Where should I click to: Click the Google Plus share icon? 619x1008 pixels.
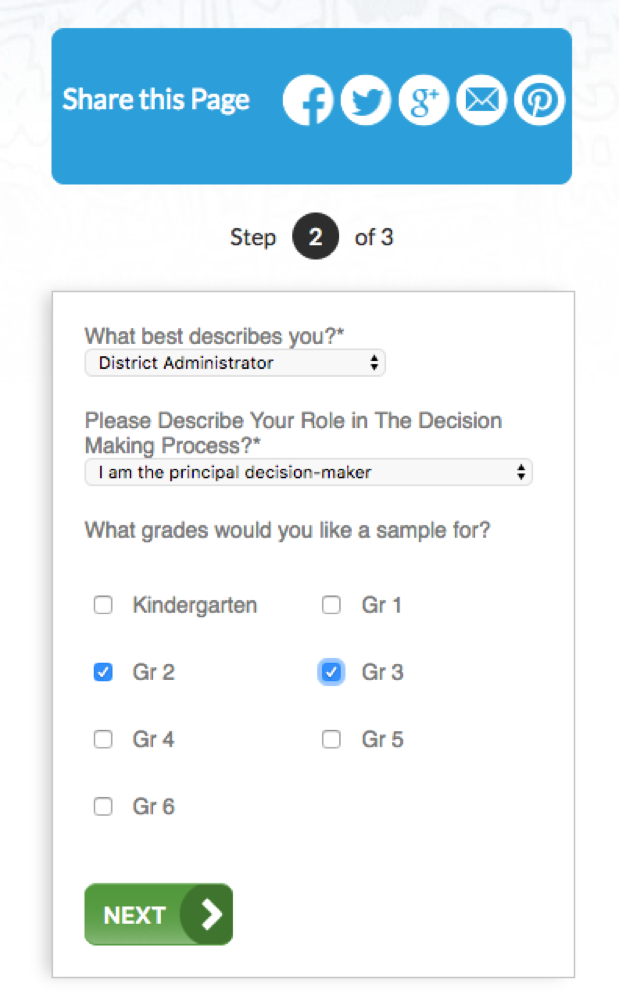[424, 101]
